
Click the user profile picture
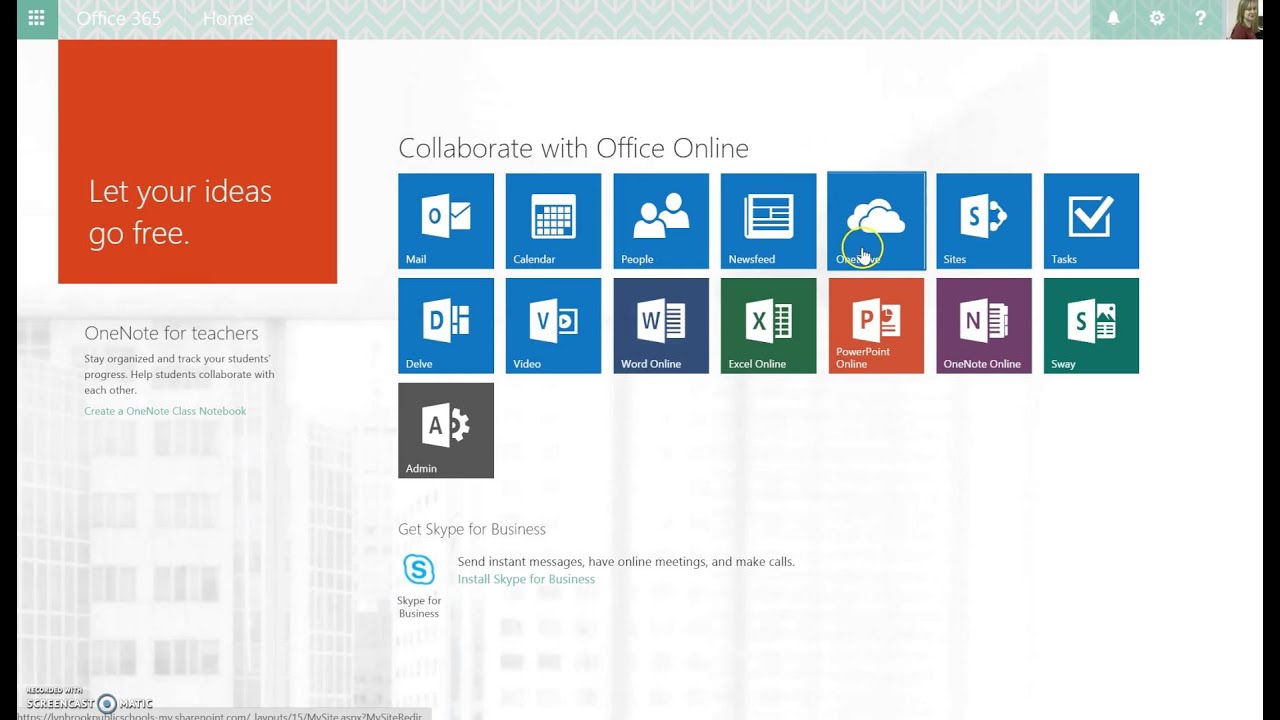coord(1246,19)
